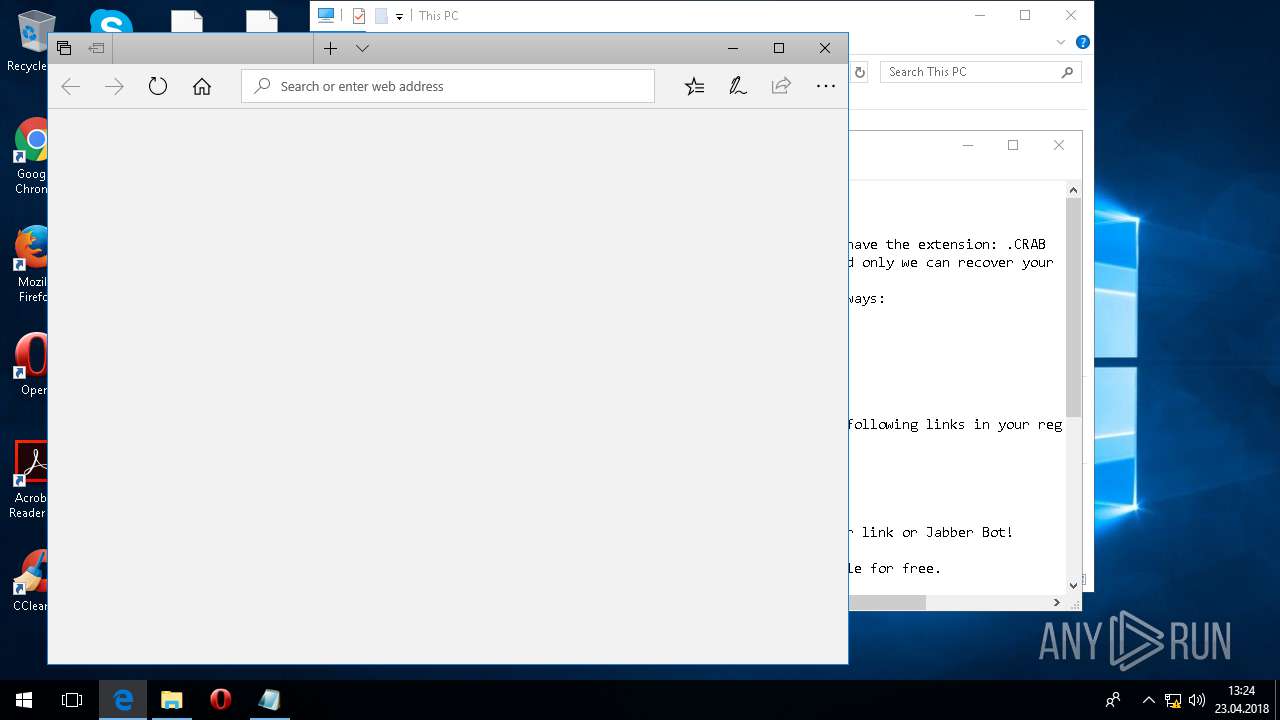Open File Explorer help question mark
1280x720 pixels.
coord(1082,43)
